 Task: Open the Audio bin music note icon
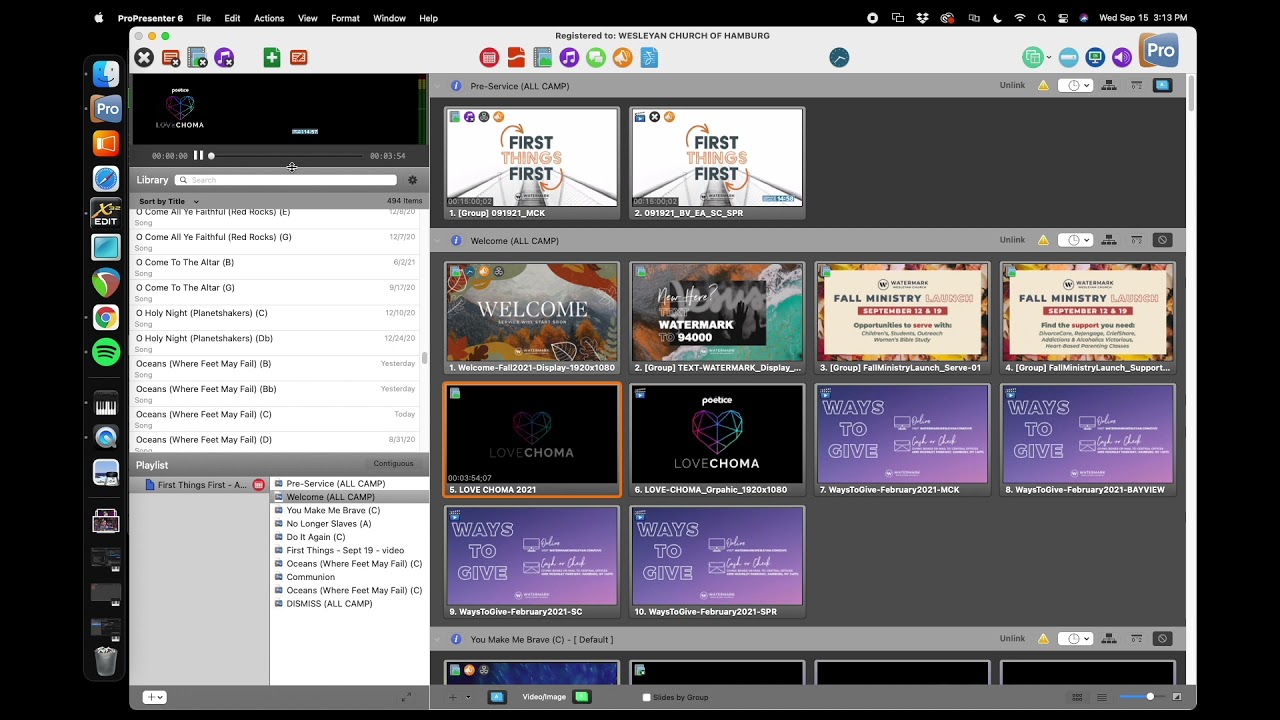(x=569, y=57)
